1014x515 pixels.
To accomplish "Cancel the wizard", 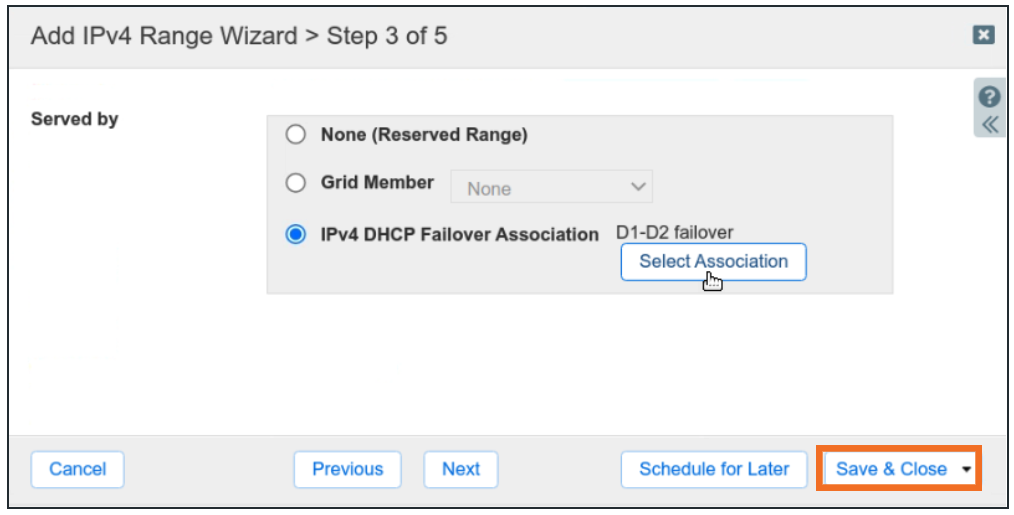I will click(x=78, y=469).
